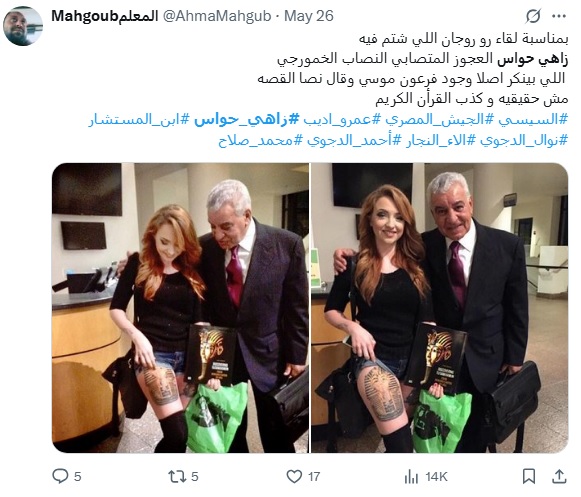Open the May 26 post timestamp
The width and height of the screenshot is (581, 497).
(309, 16)
